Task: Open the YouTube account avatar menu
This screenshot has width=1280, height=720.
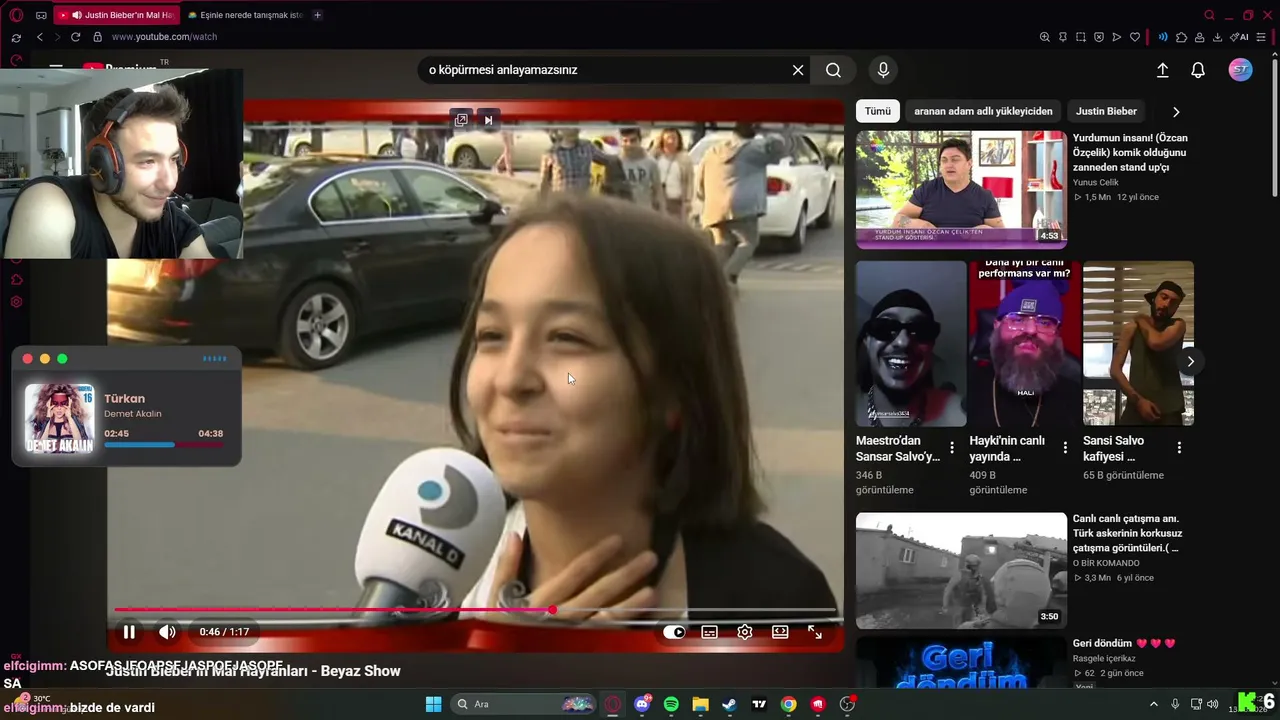Action: (x=1240, y=70)
